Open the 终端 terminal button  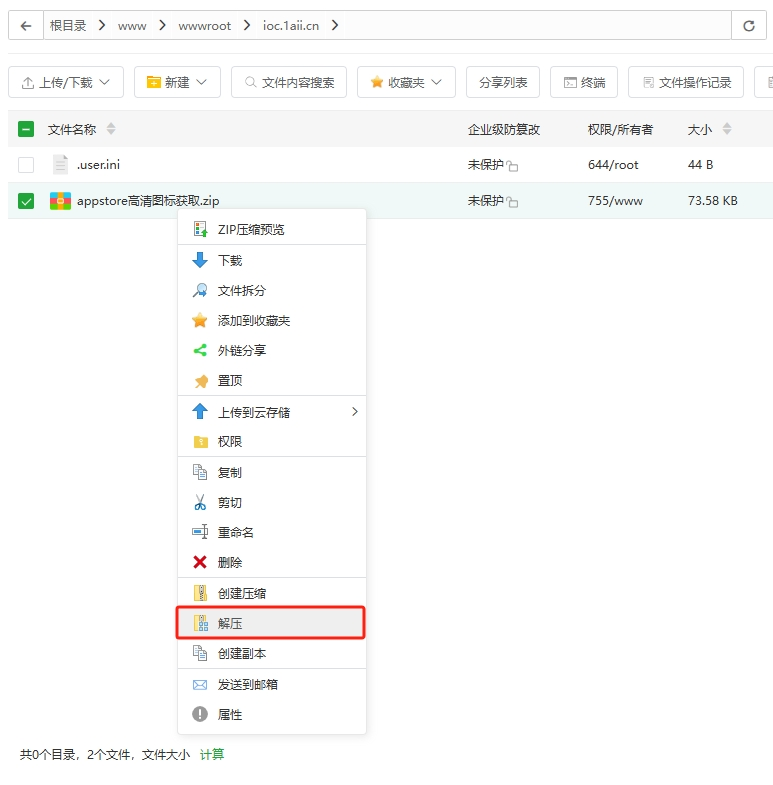coord(584,82)
